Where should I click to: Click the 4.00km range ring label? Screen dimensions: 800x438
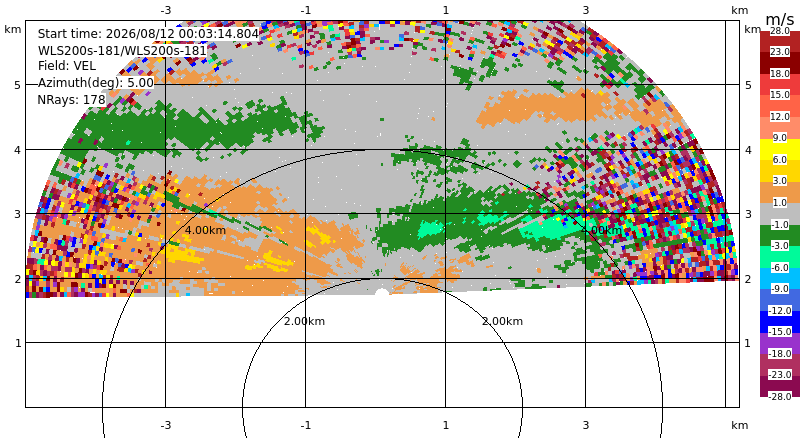(x=205, y=230)
